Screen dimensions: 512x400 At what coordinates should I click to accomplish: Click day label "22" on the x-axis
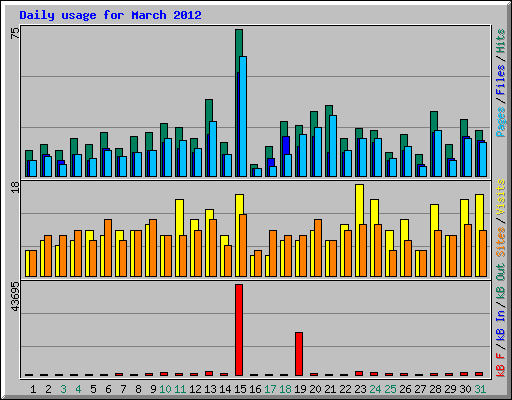click(345, 389)
